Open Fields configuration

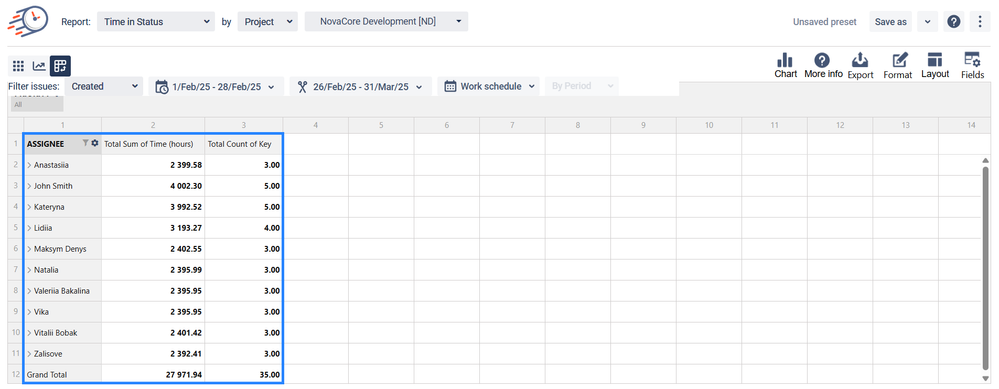(x=972, y=66)
